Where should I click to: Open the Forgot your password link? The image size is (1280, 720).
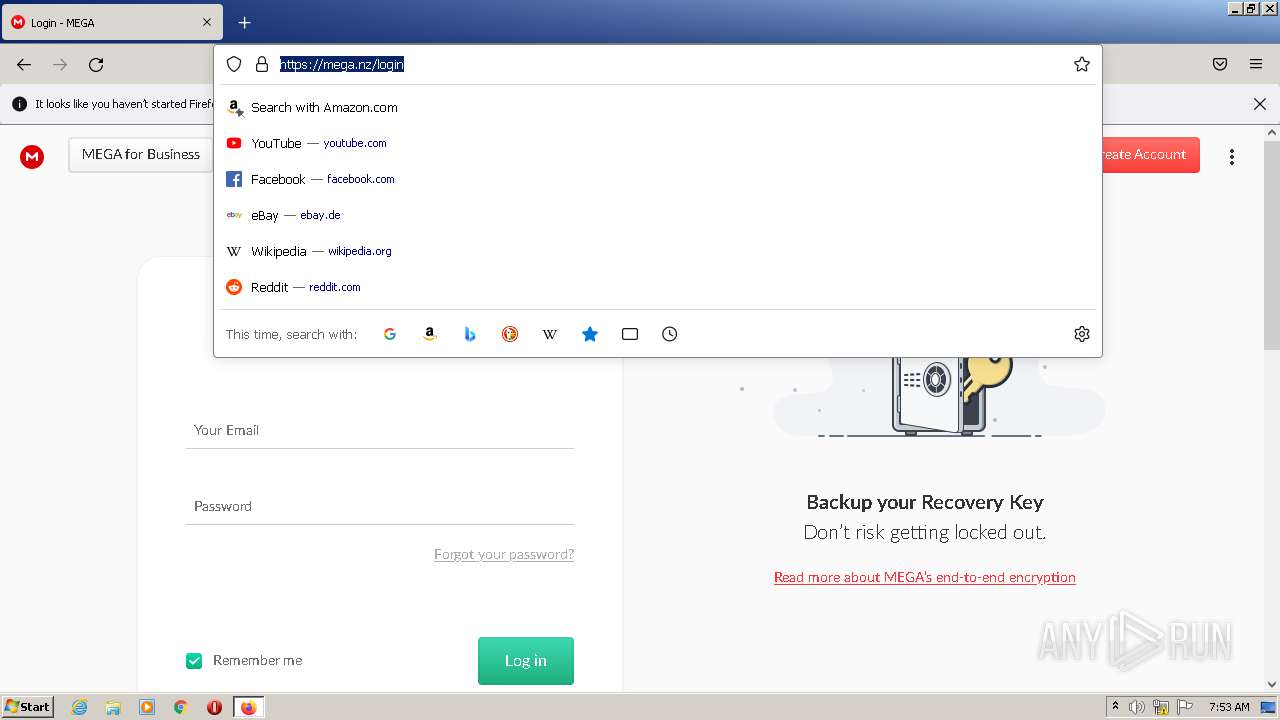pos(504,554)
